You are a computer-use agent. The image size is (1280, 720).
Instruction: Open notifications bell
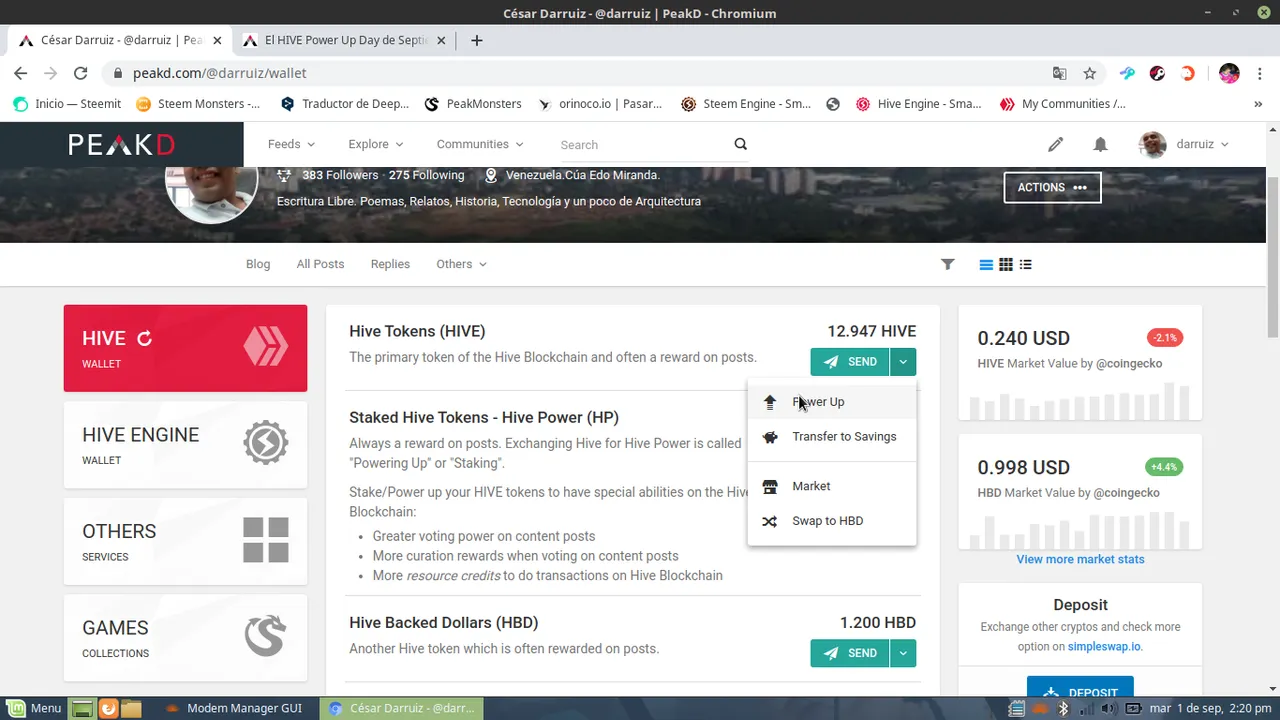[x=1100, y=144]
